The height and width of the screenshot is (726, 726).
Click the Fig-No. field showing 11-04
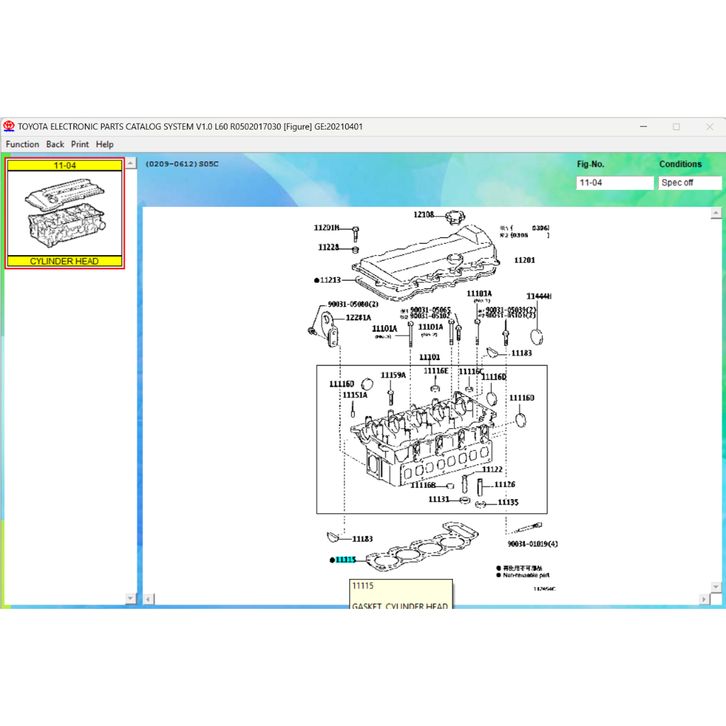[x=614, y=183]
